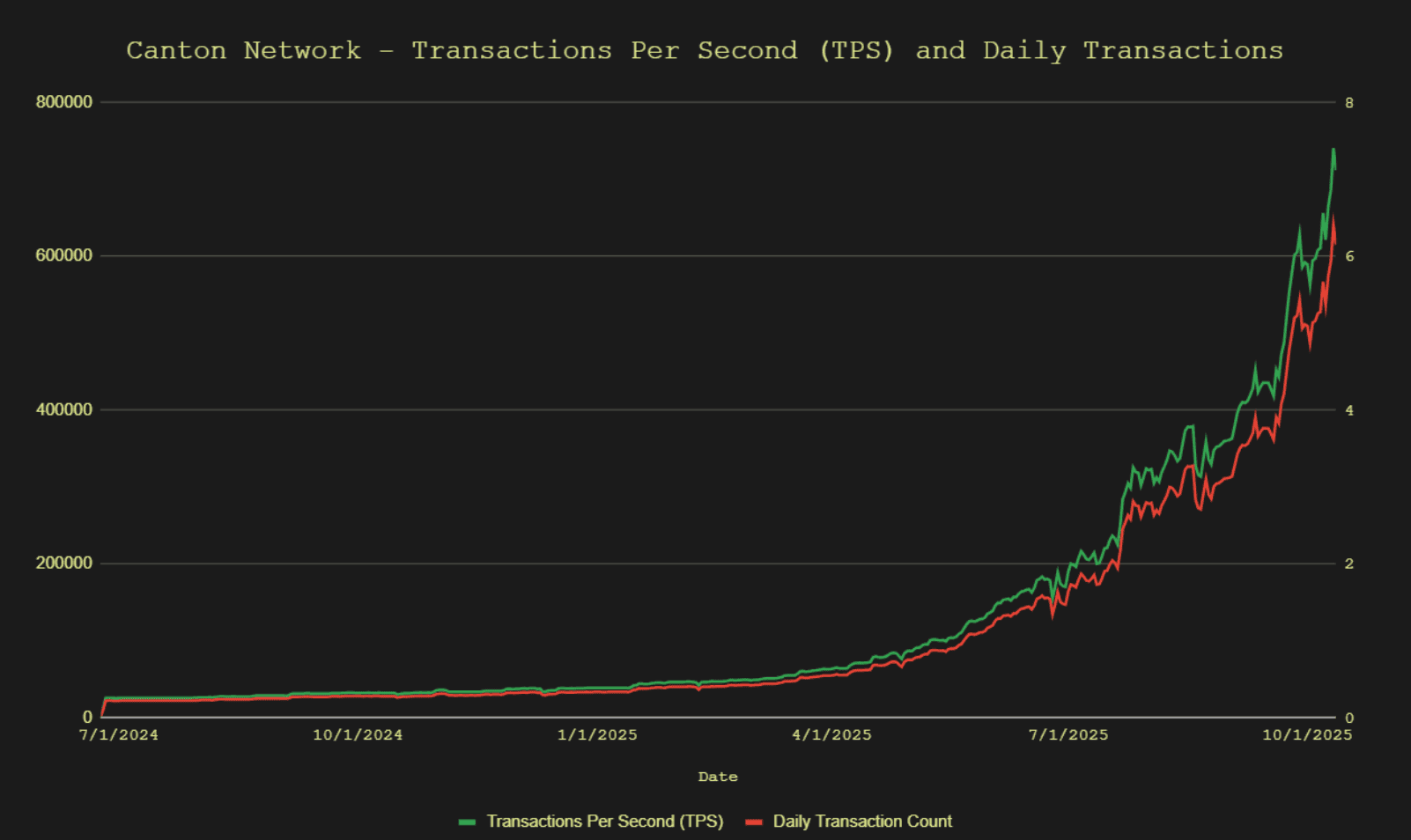Click the 800000 left axis label

[64, 102]
